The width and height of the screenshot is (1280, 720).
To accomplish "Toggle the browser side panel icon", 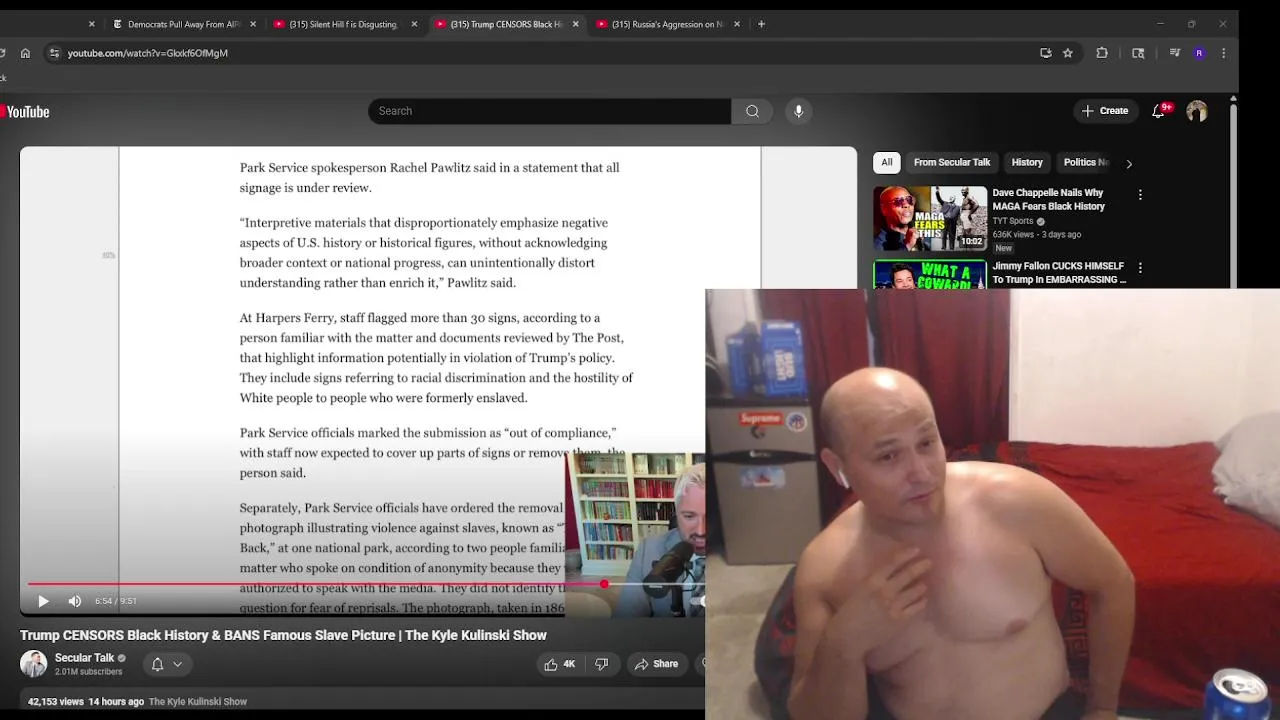I will click(x=1138, y=53).
